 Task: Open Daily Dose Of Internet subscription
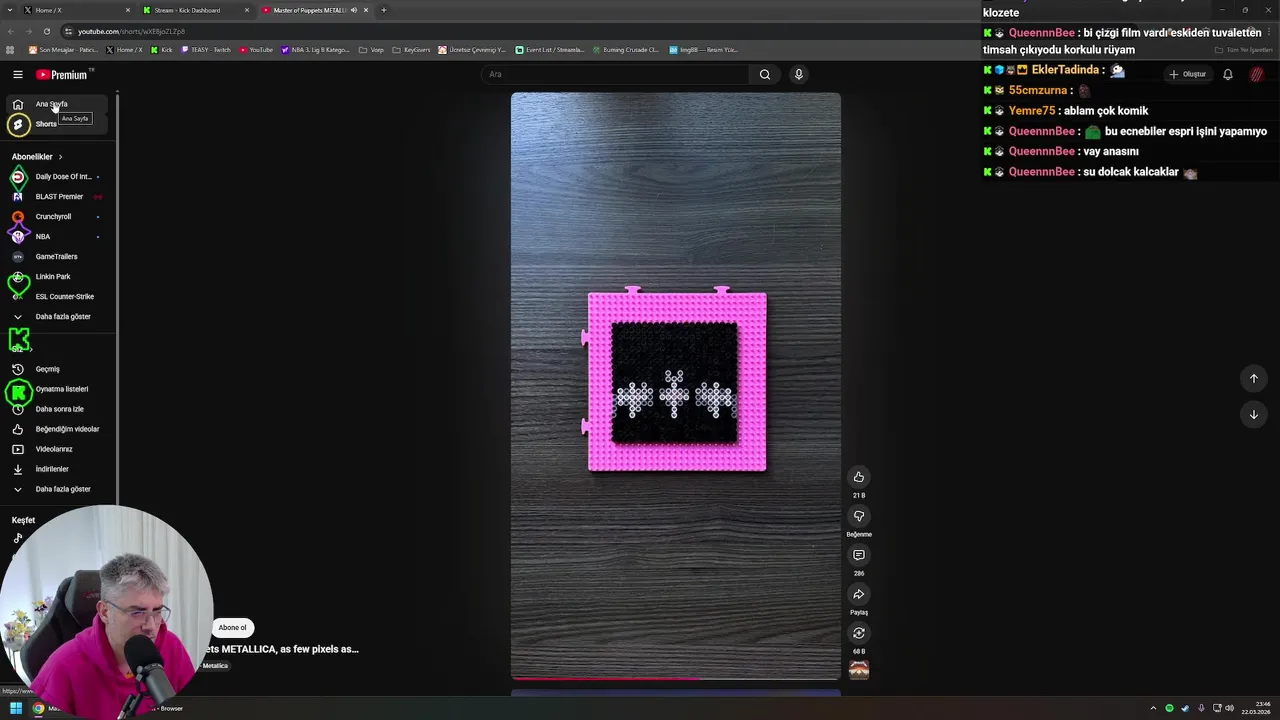pyautogui.click(x=57, y=177)
